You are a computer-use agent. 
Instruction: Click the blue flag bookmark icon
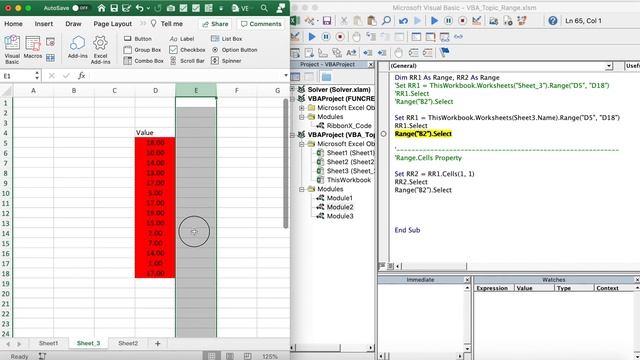pos(444,52)
